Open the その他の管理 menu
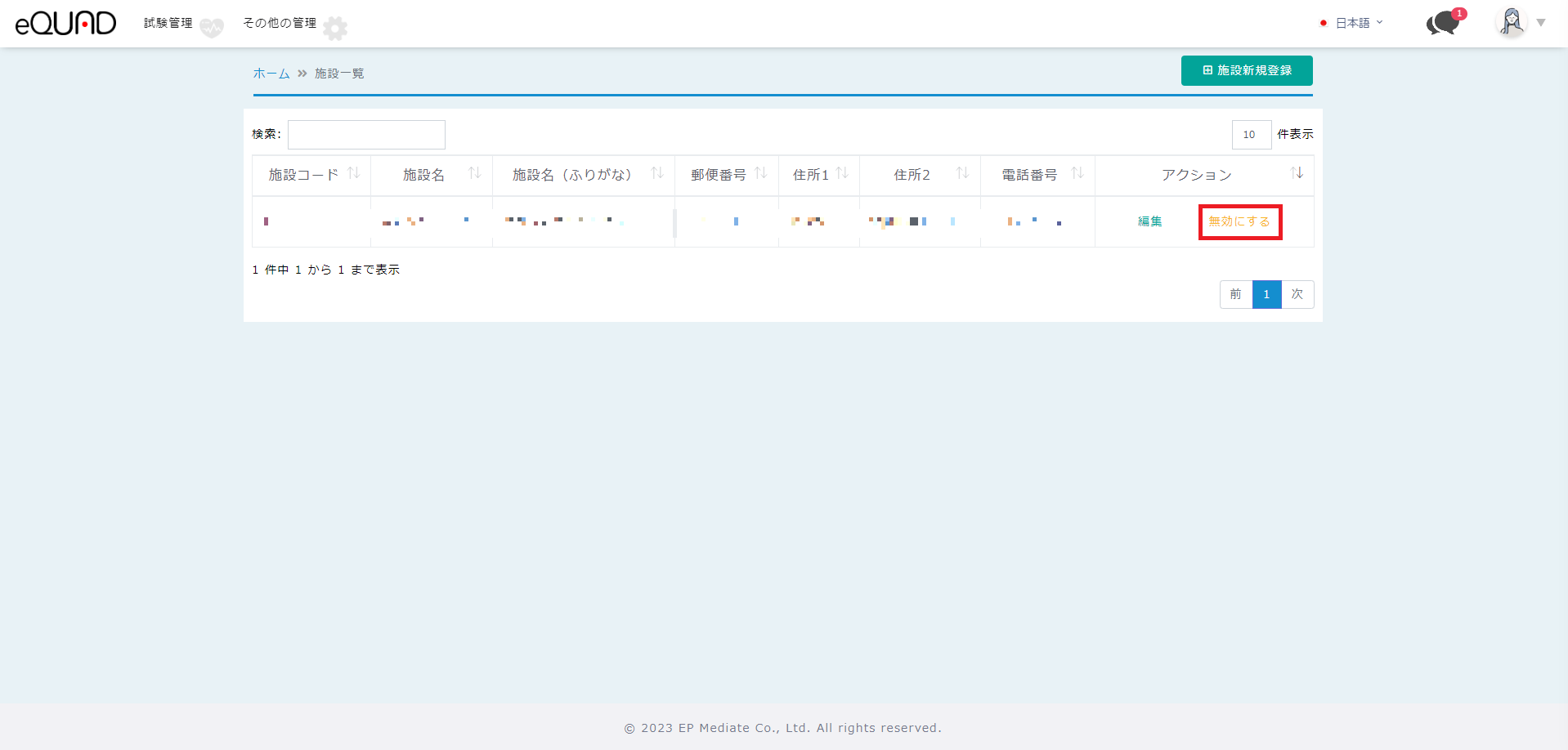The image size is (1568, 750). [x=280, y=23]
